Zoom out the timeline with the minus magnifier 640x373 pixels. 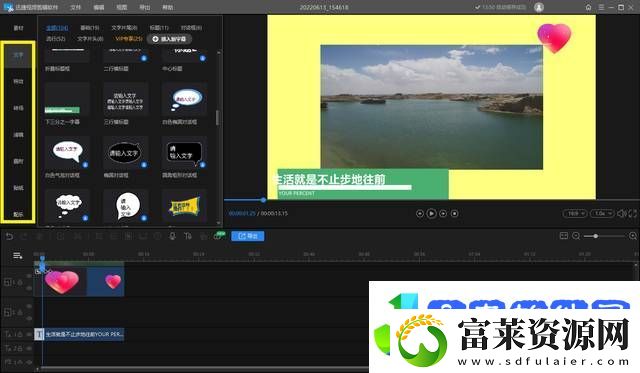pyautogui.click(x=576, y=236)
